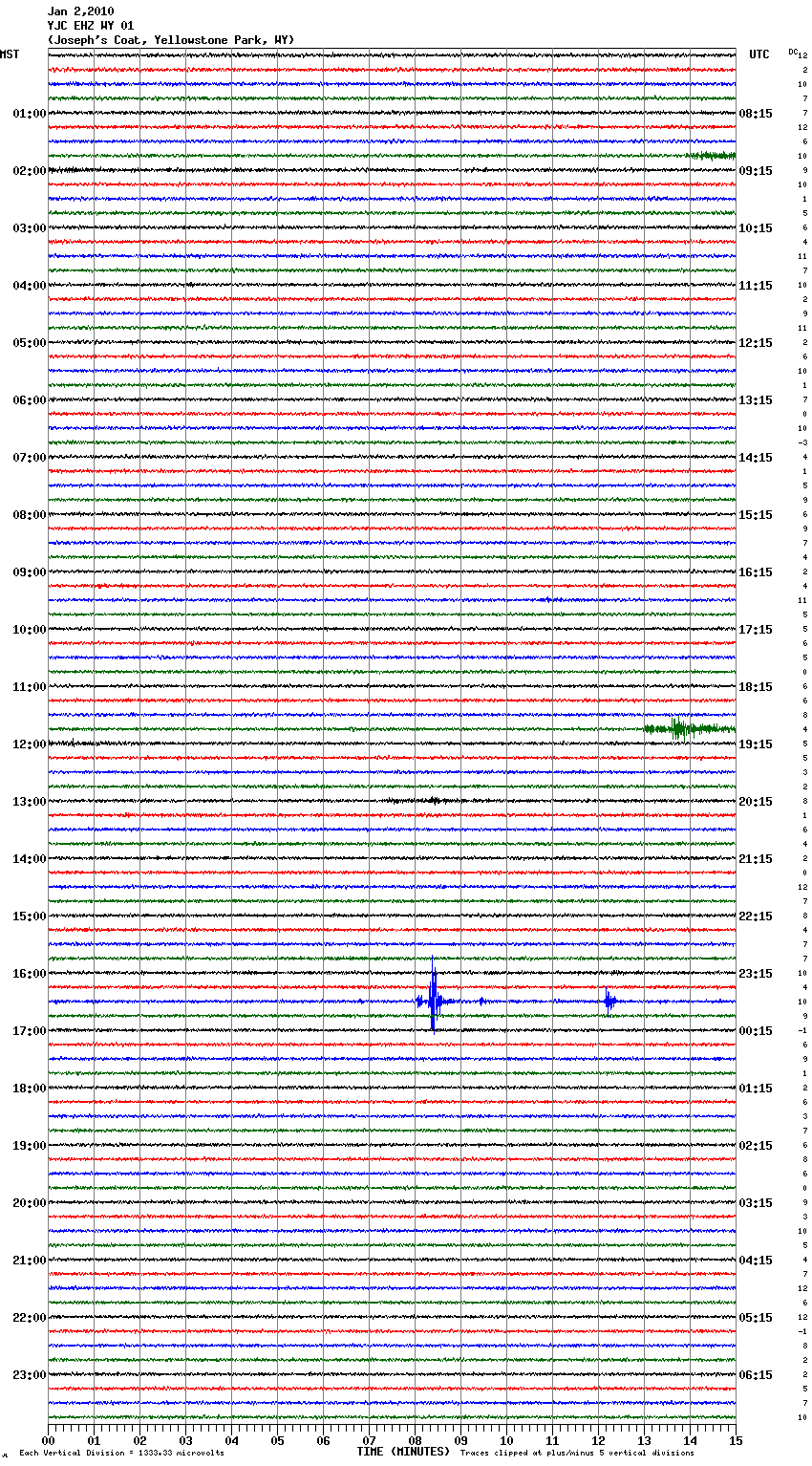
Task: Select the 14:00 MST time label
Action: [30, 859]
